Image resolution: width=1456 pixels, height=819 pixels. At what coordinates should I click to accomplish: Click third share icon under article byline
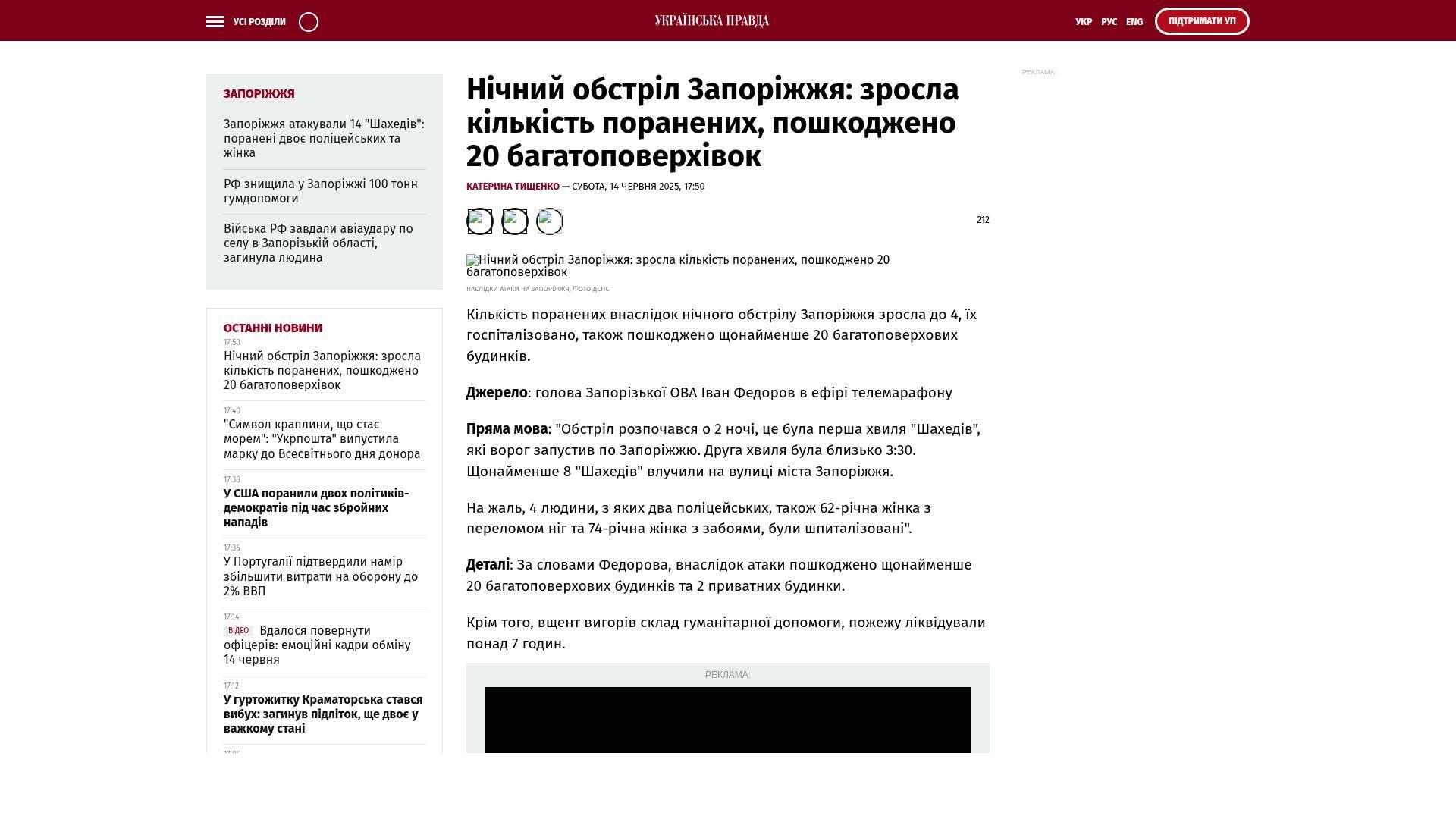pos(550,221)
